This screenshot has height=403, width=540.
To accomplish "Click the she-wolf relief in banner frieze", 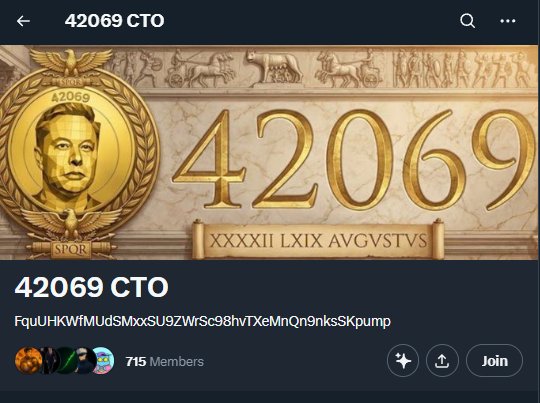I will [274, 67].
